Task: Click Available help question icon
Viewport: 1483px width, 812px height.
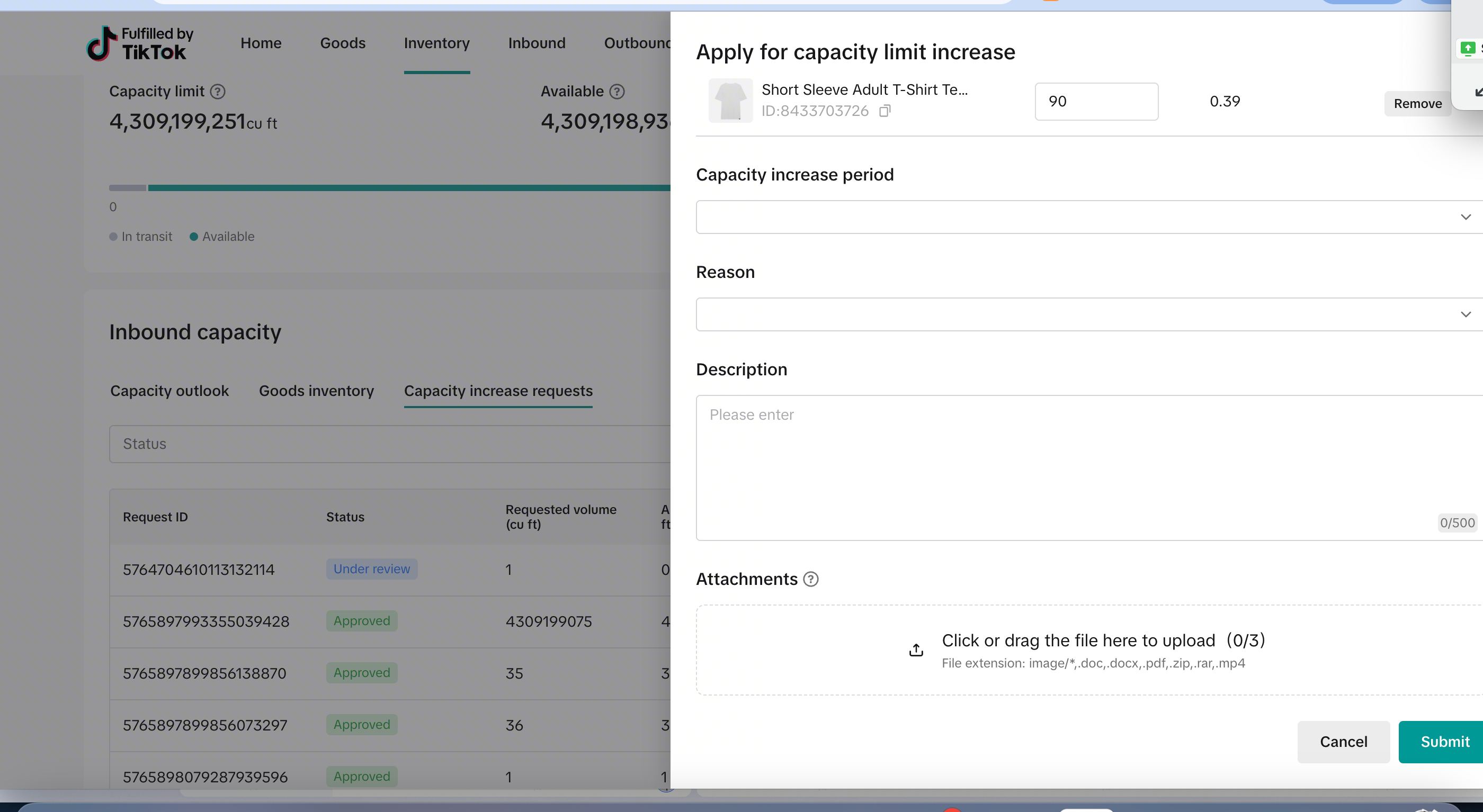Action: coord(617,92)
